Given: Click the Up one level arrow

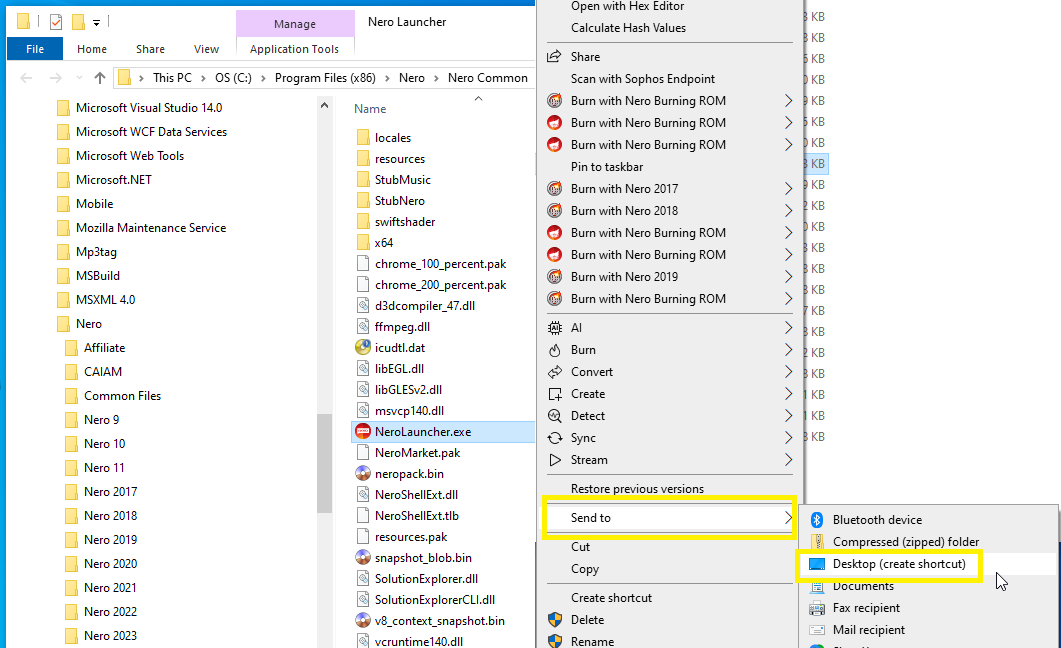Looking at the screenshot, I should tap(100, 78).
